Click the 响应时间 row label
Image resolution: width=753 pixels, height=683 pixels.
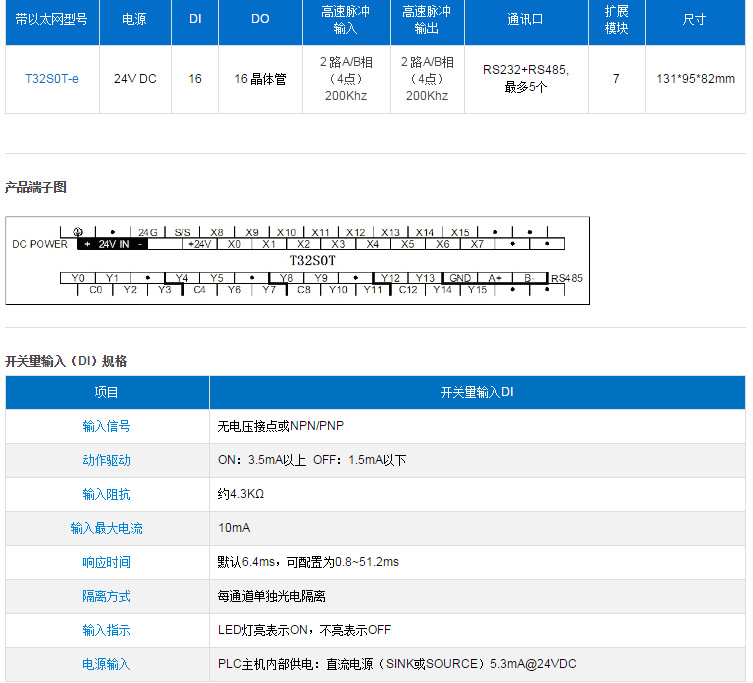(106, 562)
